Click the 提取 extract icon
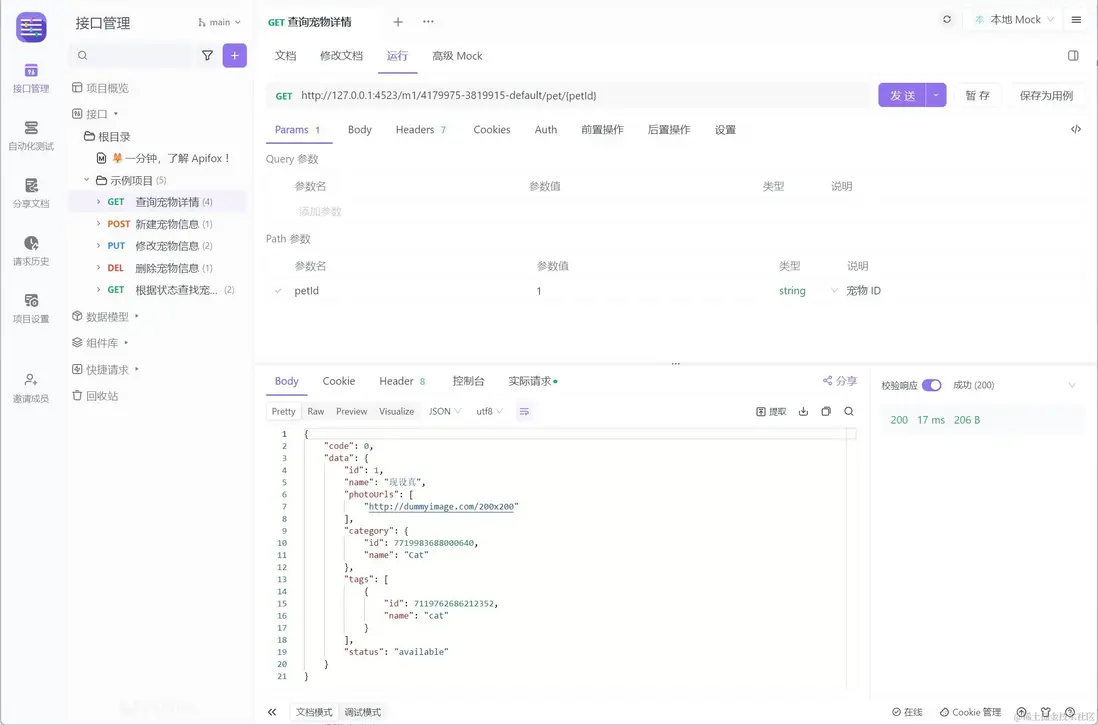The image size is (1098, 725). click(771, 411)
